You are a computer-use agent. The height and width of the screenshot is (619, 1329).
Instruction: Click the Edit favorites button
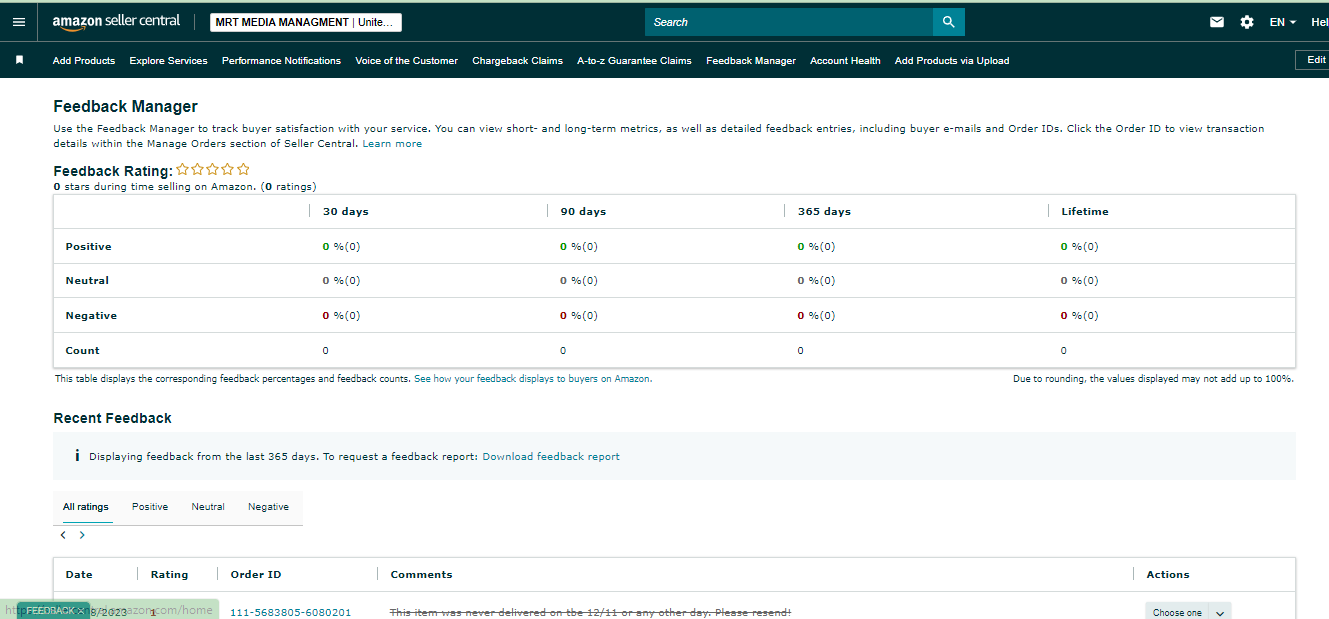click(1314, 60)
